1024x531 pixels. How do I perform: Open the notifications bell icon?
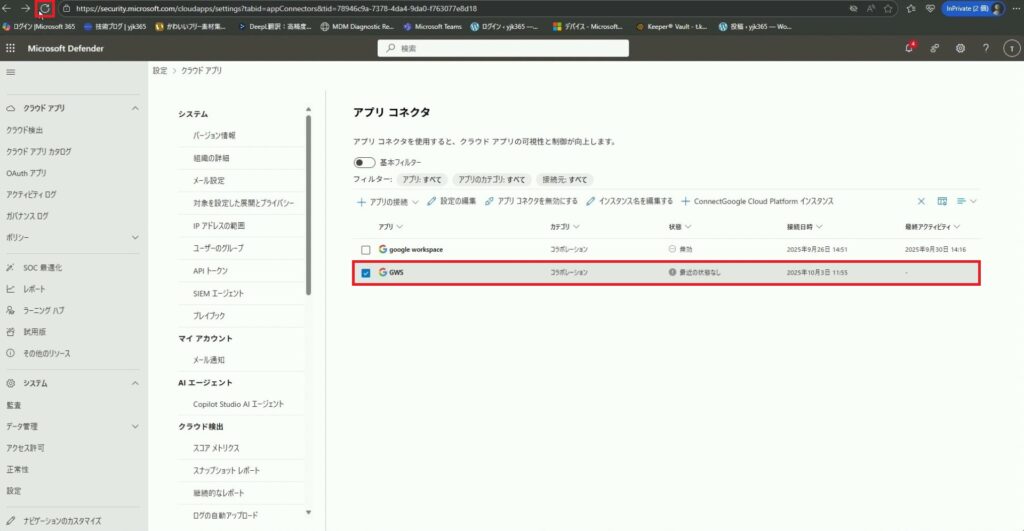tap(909, 48)
